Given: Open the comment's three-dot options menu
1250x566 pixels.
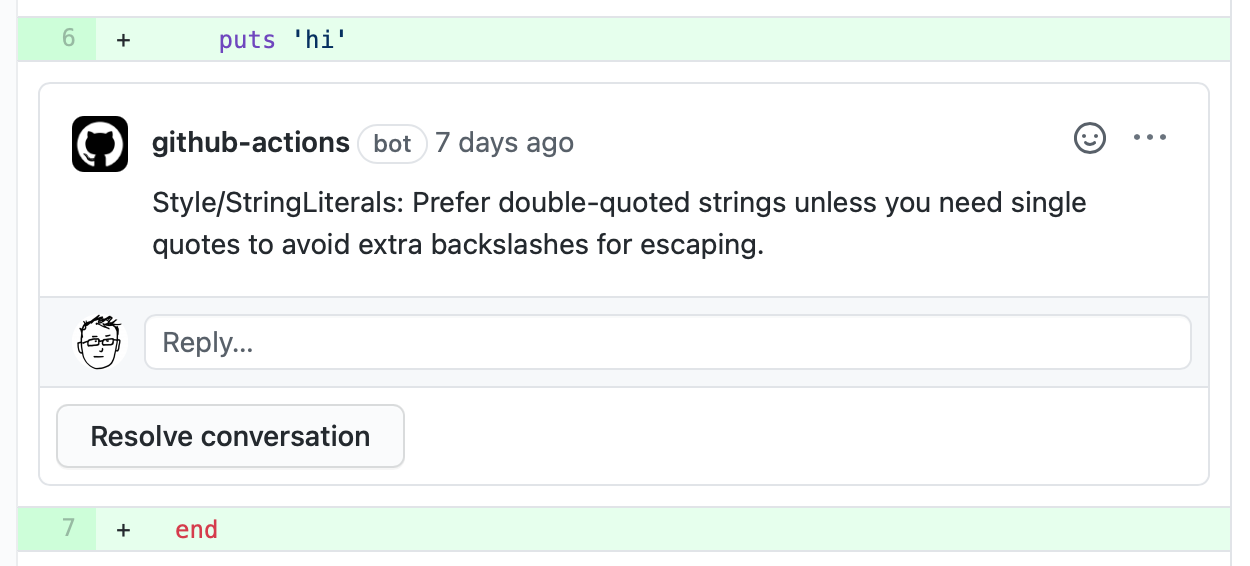Looking at the screenshot, I should tap(1150, 138).
